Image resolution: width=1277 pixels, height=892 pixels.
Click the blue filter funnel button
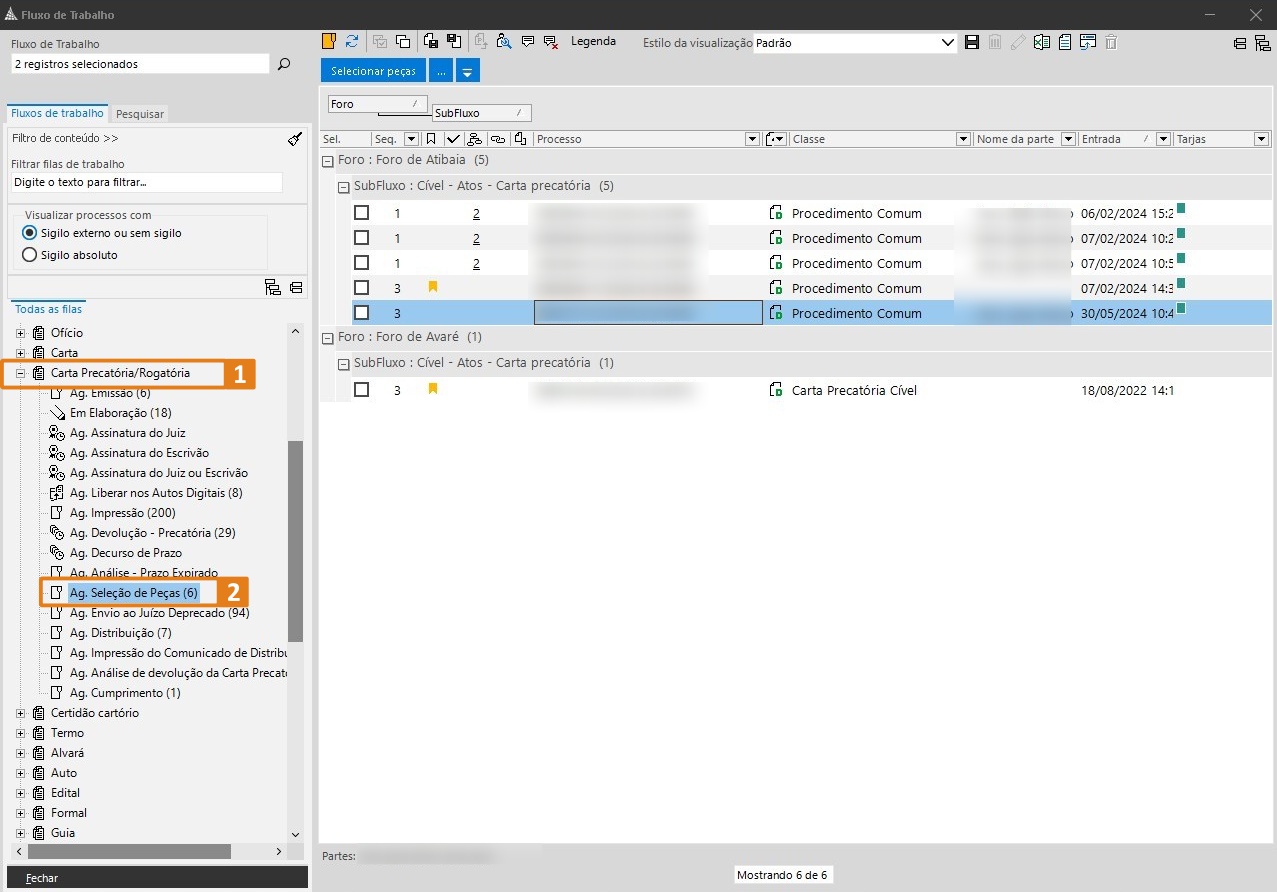(x=467, y=72)
